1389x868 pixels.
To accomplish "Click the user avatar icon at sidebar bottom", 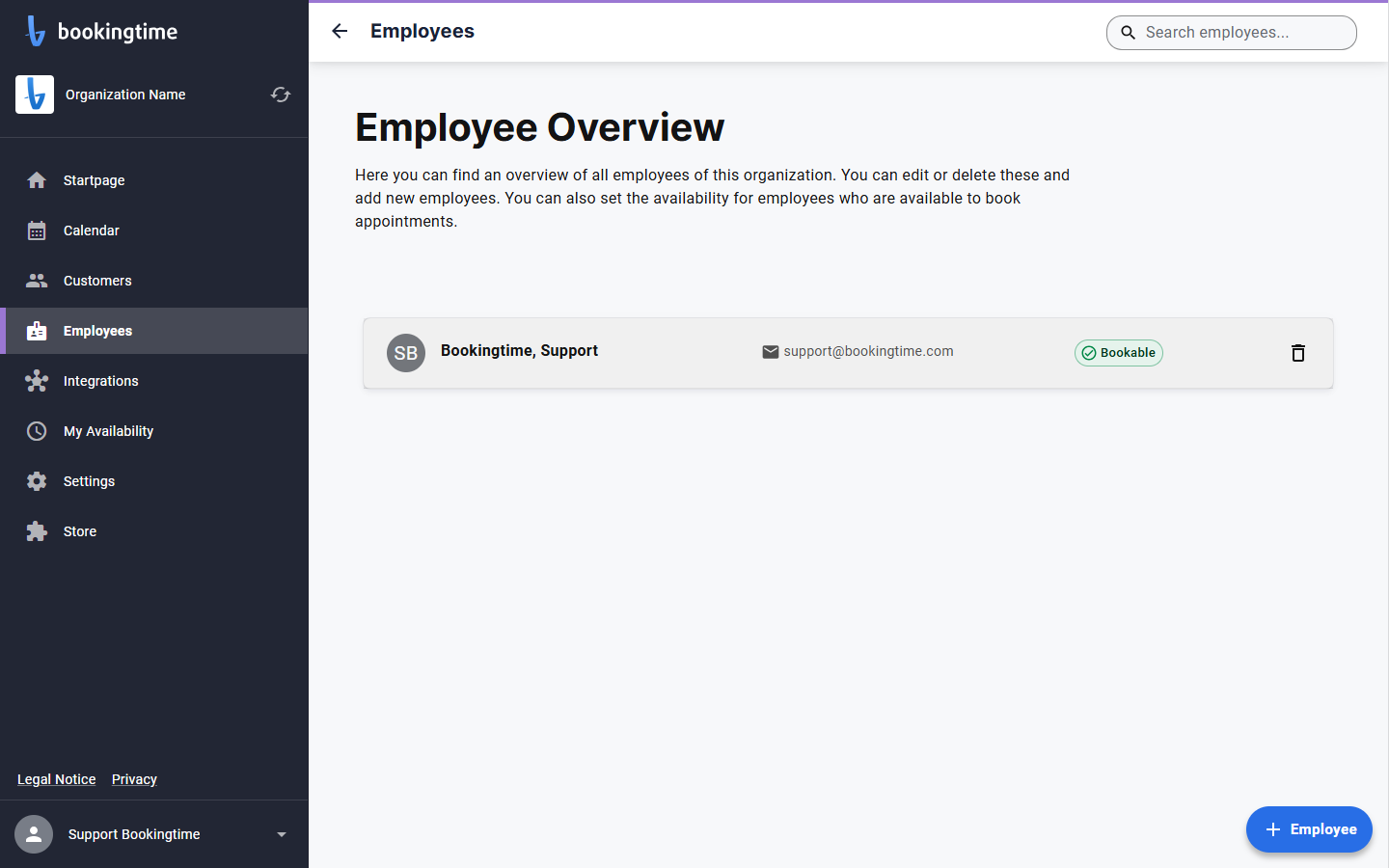I will (x=34, y=834).
